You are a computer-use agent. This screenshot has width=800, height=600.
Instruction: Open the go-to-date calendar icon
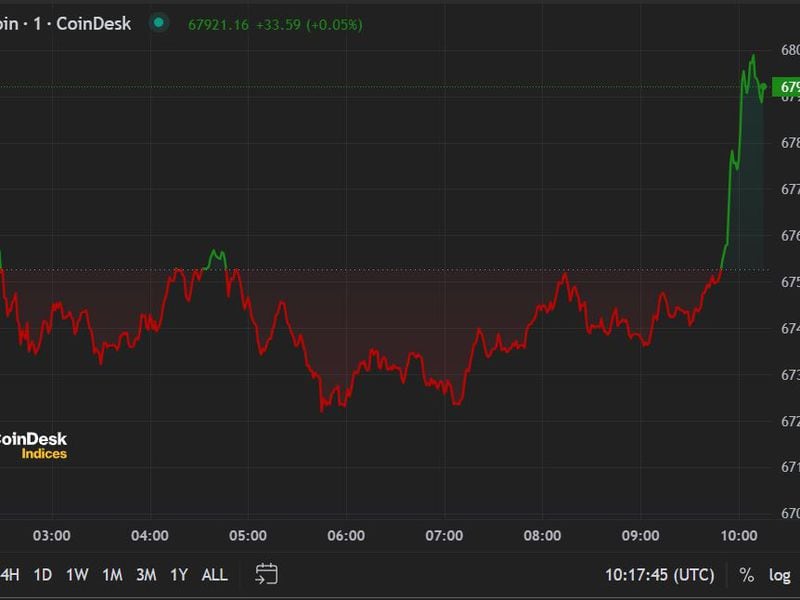(x=266, y=574)
